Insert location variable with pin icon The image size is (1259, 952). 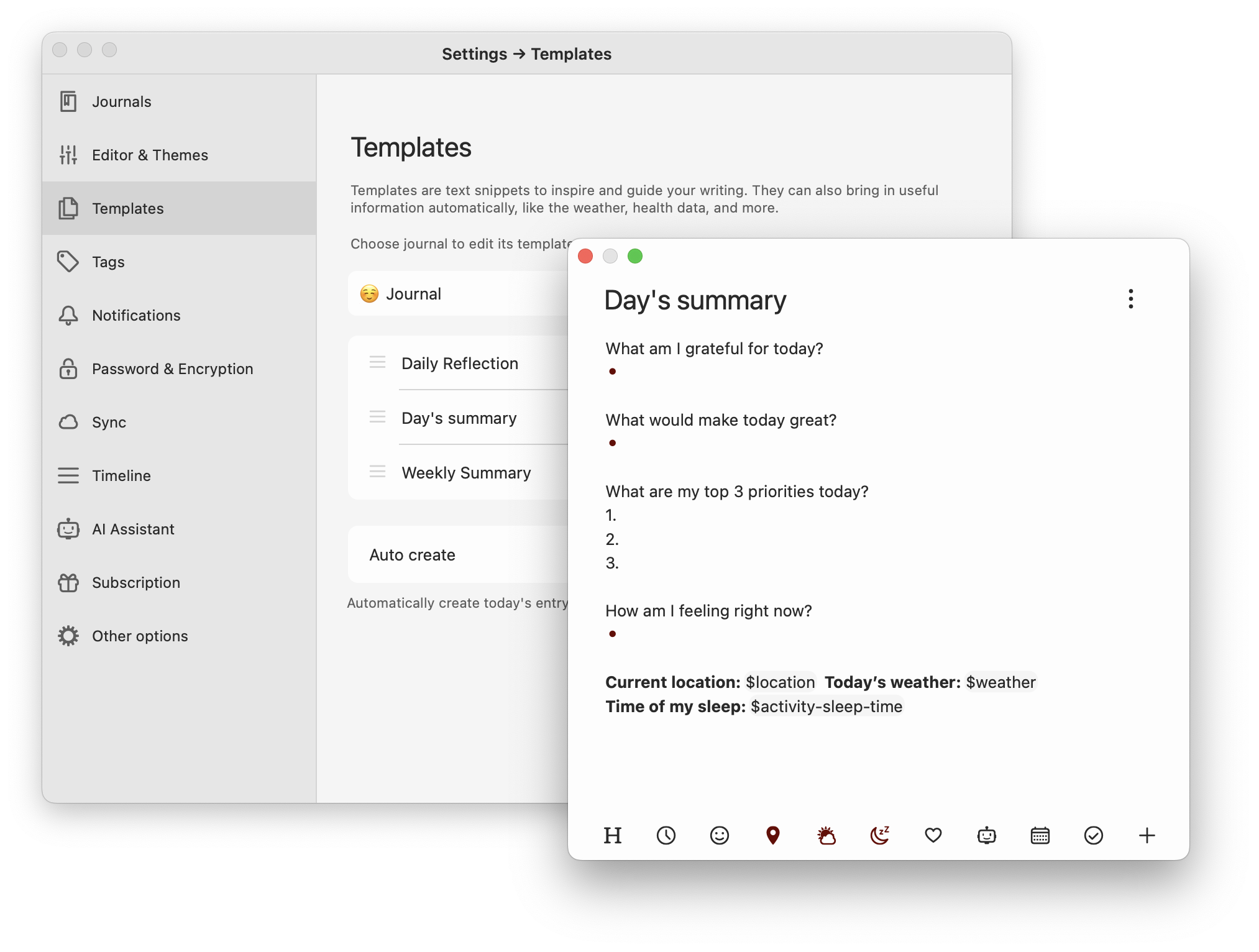coord(773,834)
